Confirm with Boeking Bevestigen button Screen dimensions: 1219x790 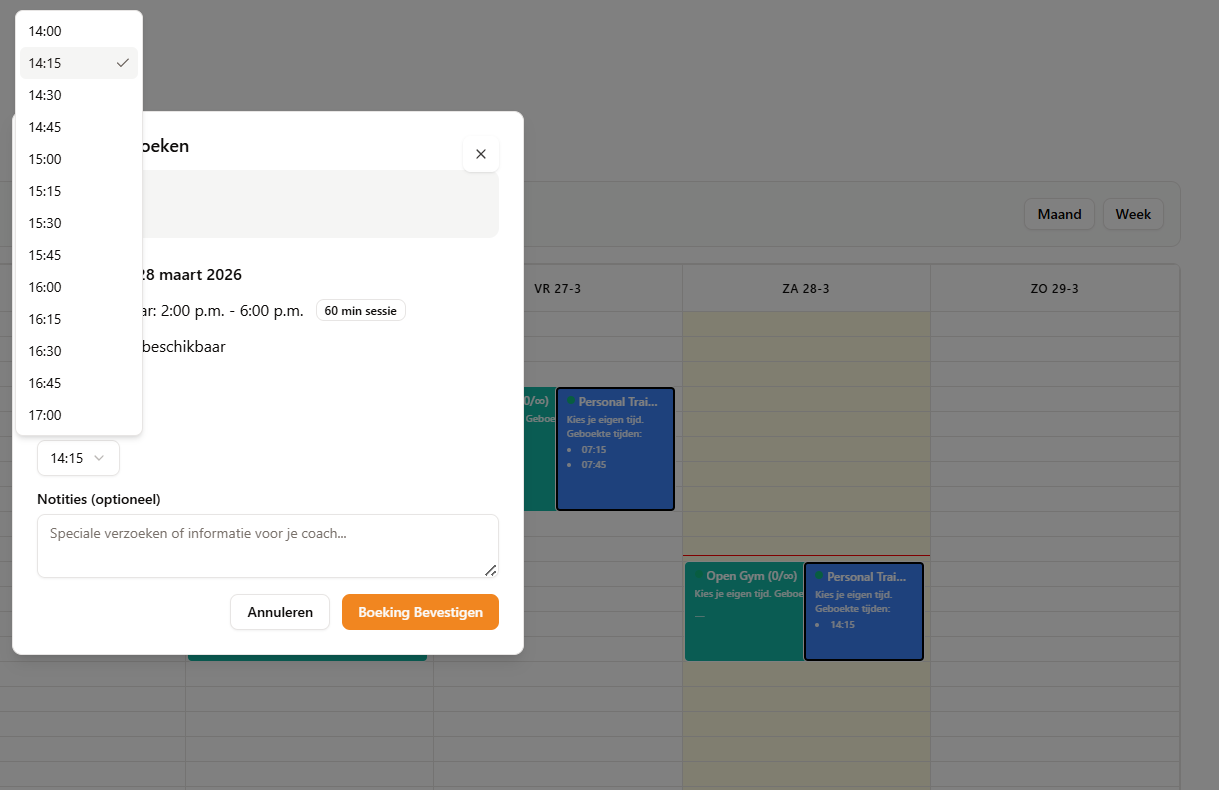pyautogui.click(x=420, y=612)
